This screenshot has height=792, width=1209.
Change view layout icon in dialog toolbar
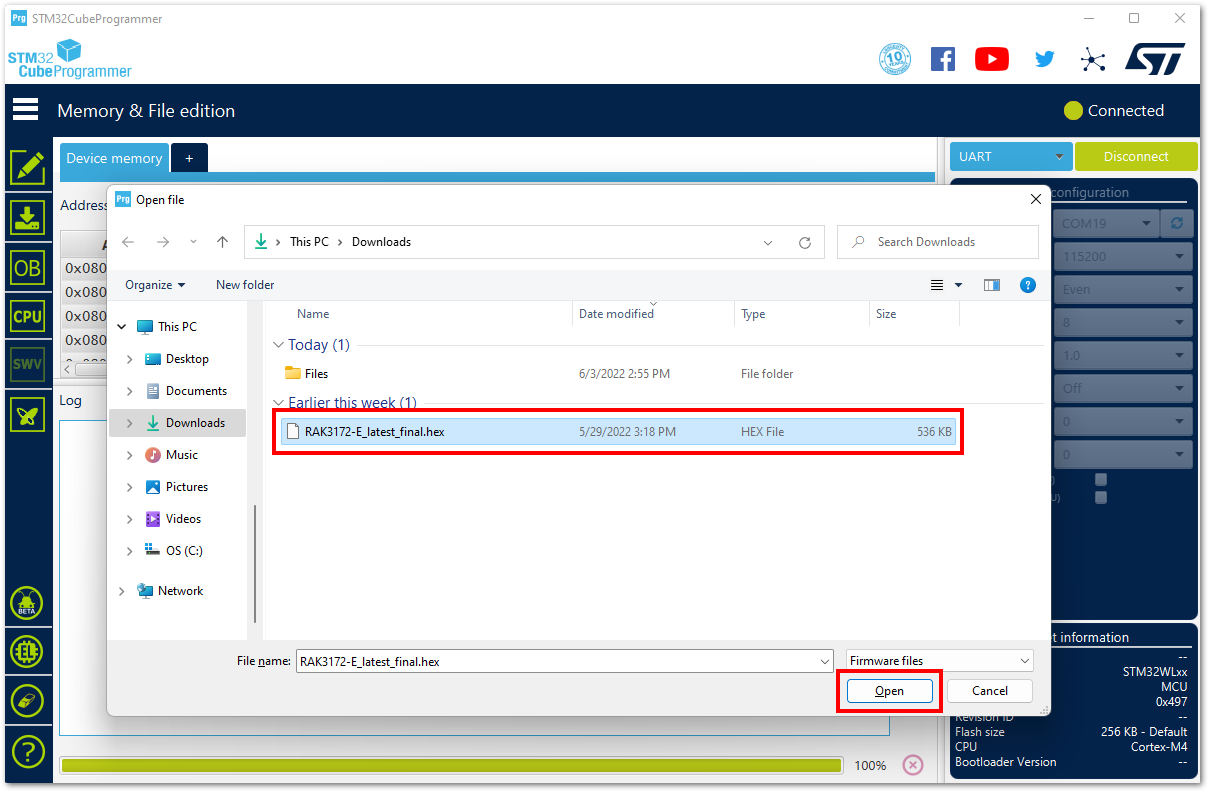pyautogui.click(x=937, y=285)
